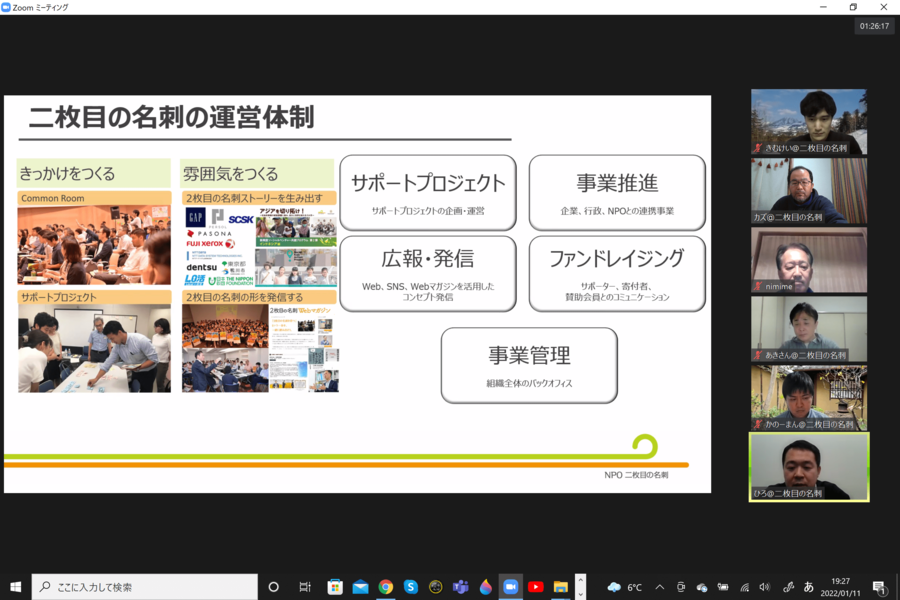Click the taskbar search input box
Viewport: 900px width, 600px height.
145,587
